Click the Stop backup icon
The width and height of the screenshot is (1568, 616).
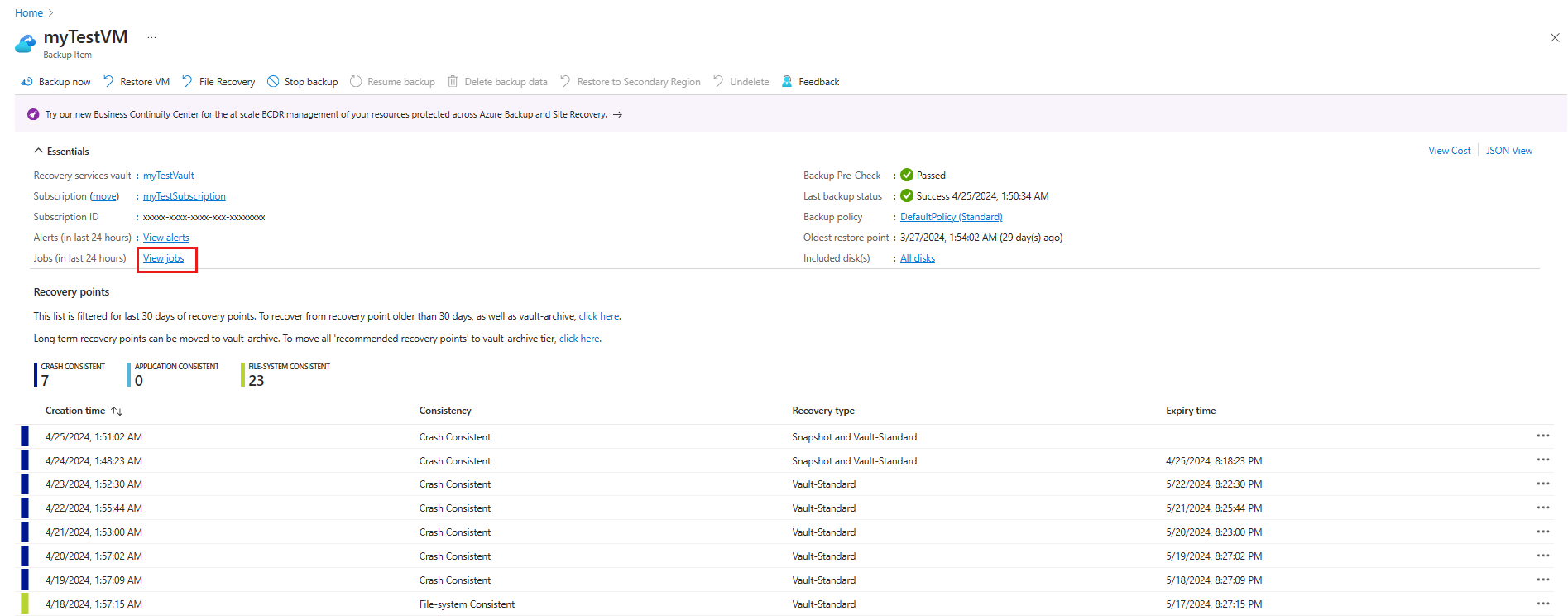pyautogui.click(x=273, y=81)
